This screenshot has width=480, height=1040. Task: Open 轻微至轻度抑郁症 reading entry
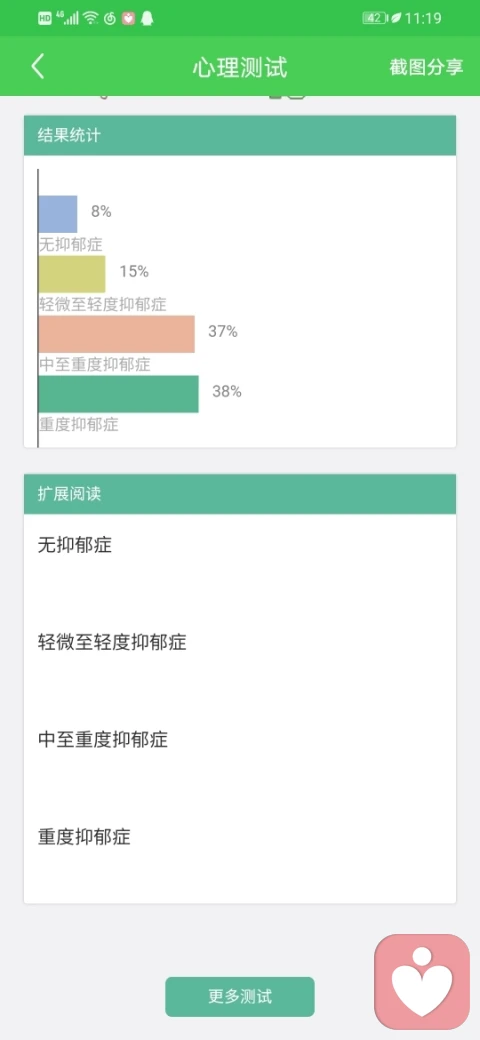tap(112, 642)
